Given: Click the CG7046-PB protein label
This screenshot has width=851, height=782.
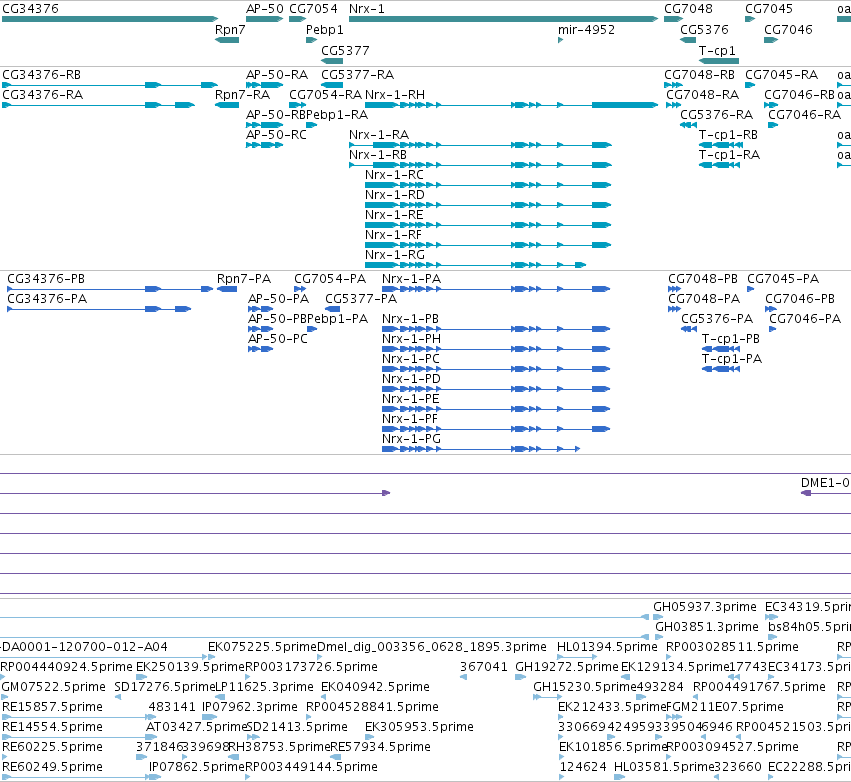Looking at the screenshot, I should [800, 298].
